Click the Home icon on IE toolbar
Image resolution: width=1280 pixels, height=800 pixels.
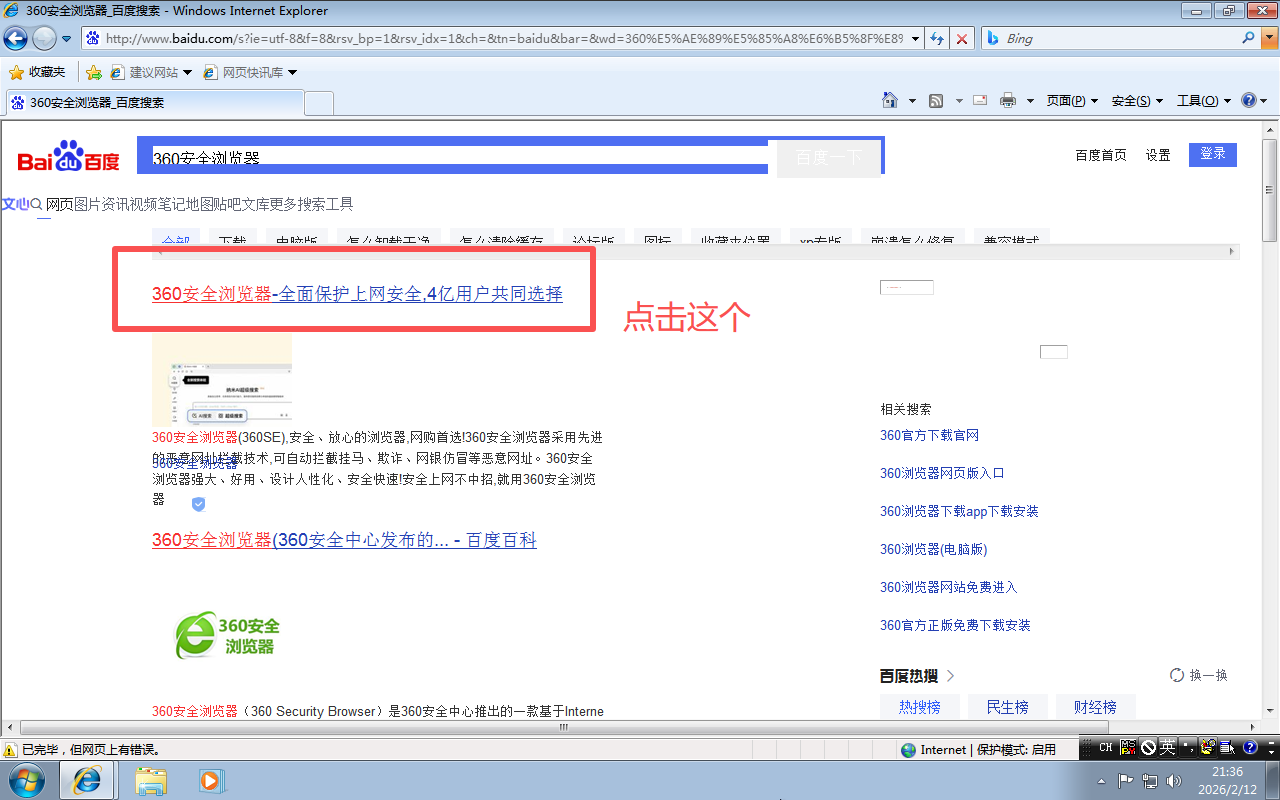click(x=890, y=100)
